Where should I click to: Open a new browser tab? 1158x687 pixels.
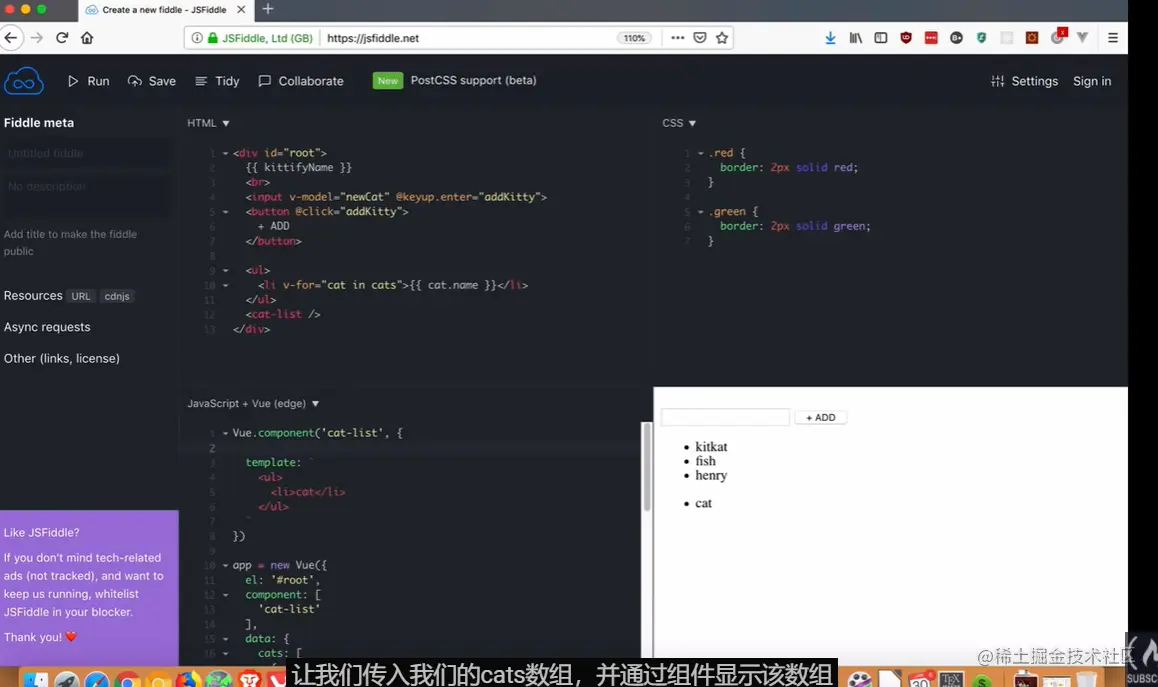(x=268, y=9)
